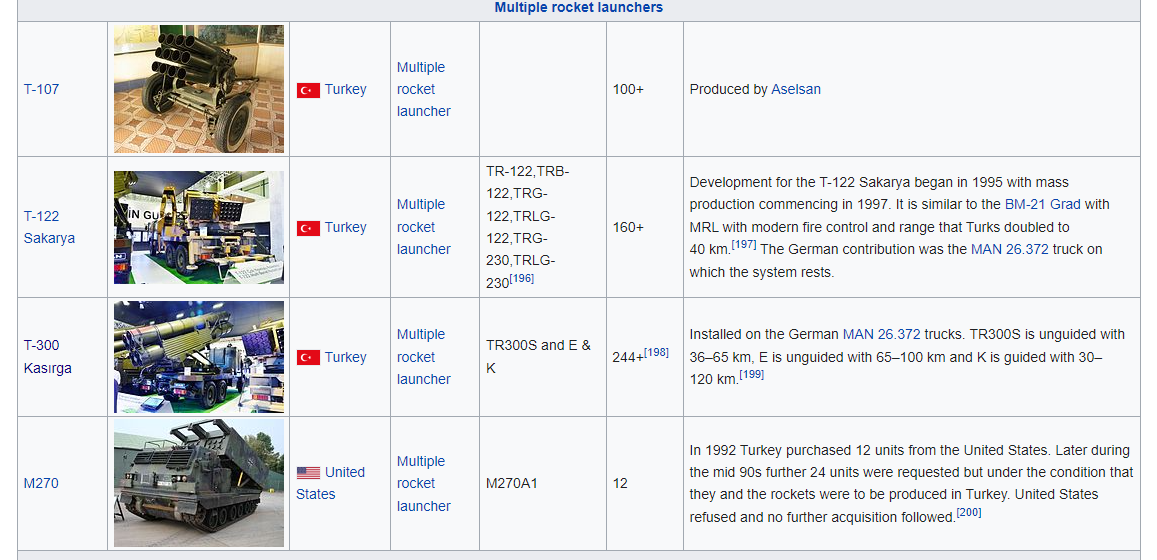
Task: Jump to citation 196 after TRLG-230
Action: (x=522, y=279)
